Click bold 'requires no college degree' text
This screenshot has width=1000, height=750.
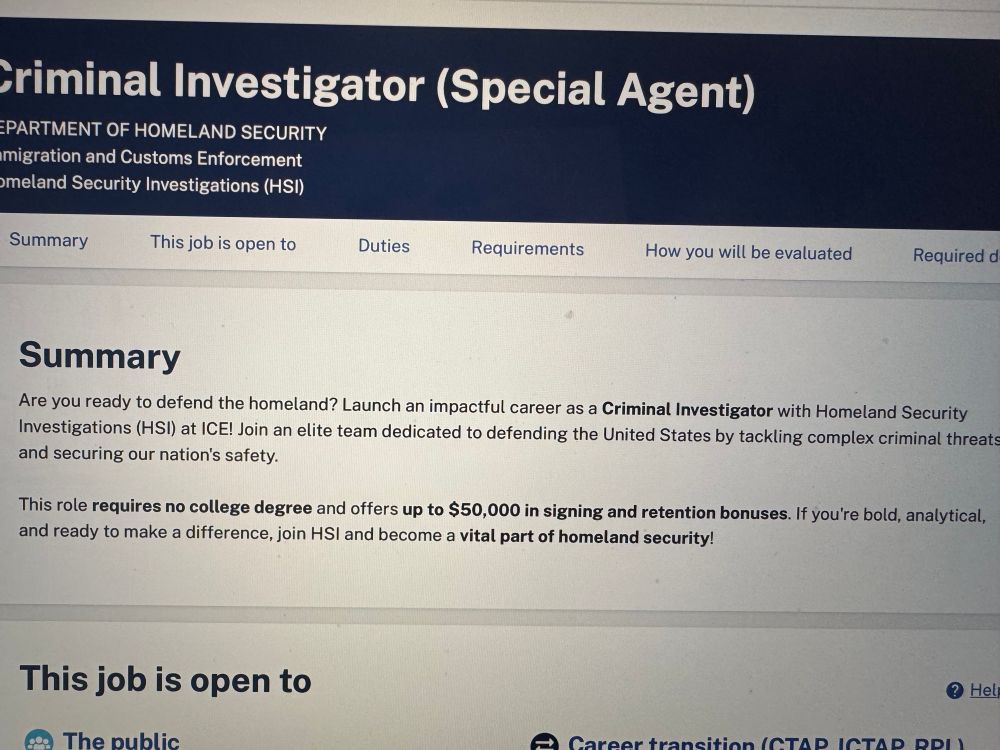tap(202, 507)
